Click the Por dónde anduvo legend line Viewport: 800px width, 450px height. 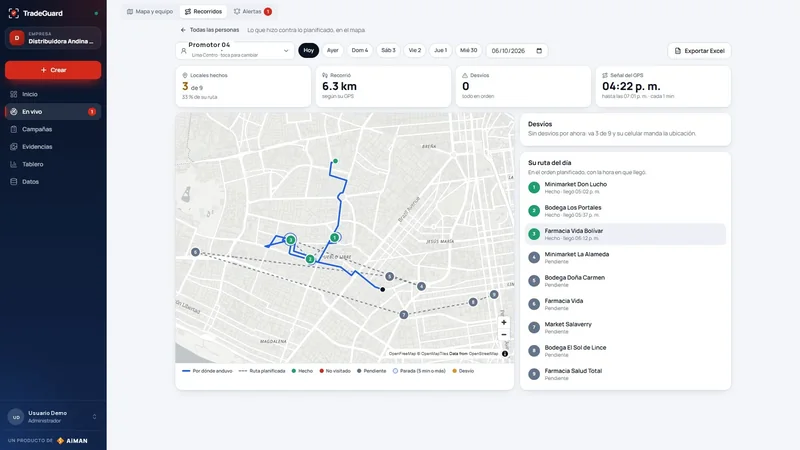[x=186, y=371]
